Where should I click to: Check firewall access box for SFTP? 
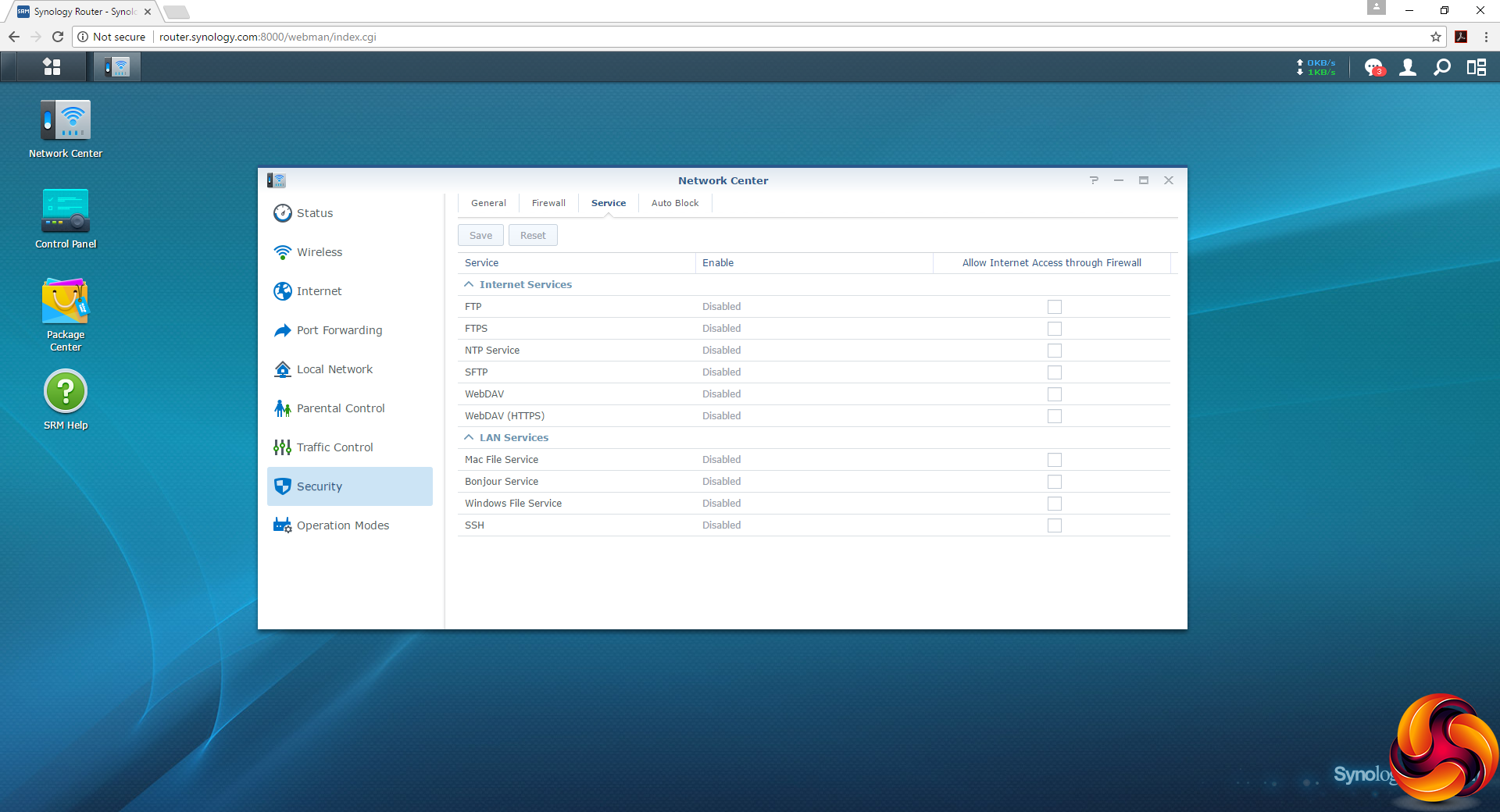click(x=1054, y=372)
